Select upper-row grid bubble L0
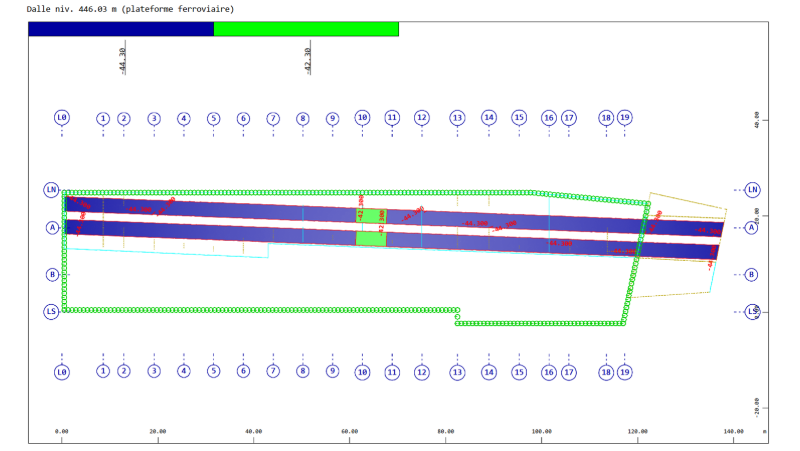Image resolution: width=800 pixels, height=451 pixels. point(62,118)
